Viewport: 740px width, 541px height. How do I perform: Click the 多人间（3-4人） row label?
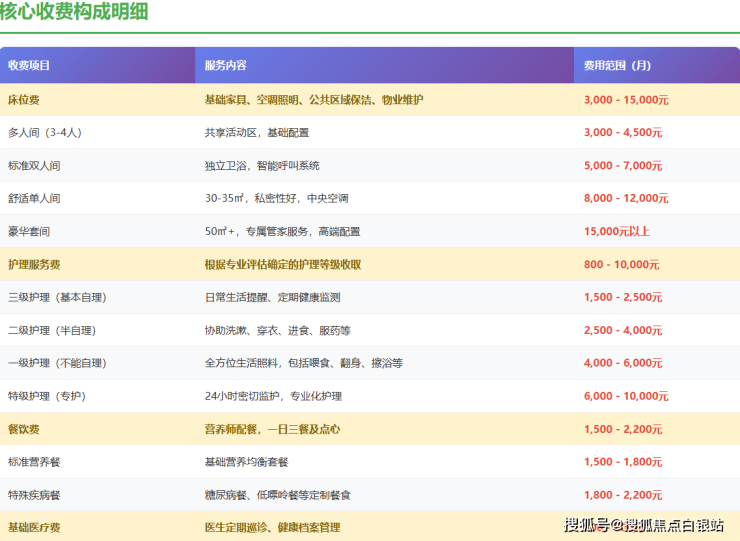44,133
